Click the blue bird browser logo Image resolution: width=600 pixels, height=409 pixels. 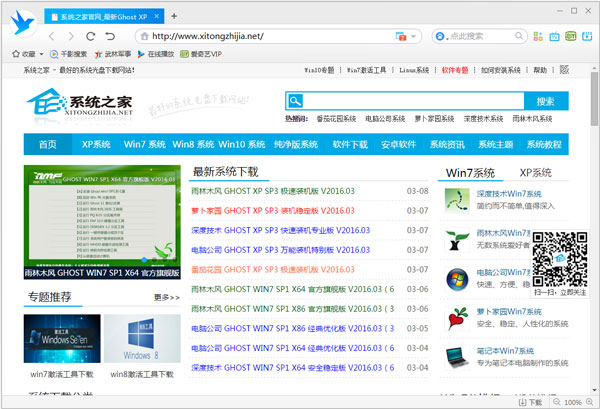[23, 23]
